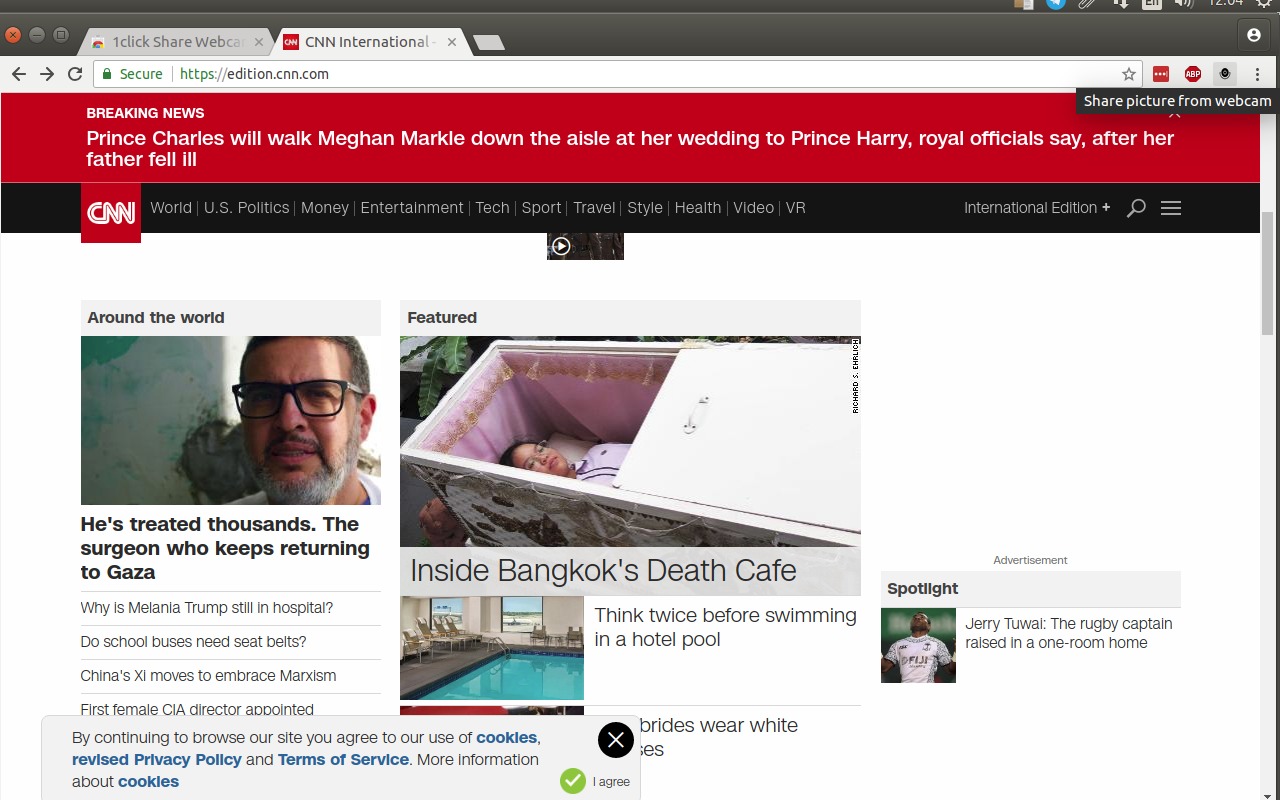Click the green I agree checkmark

tap(573, 781)
